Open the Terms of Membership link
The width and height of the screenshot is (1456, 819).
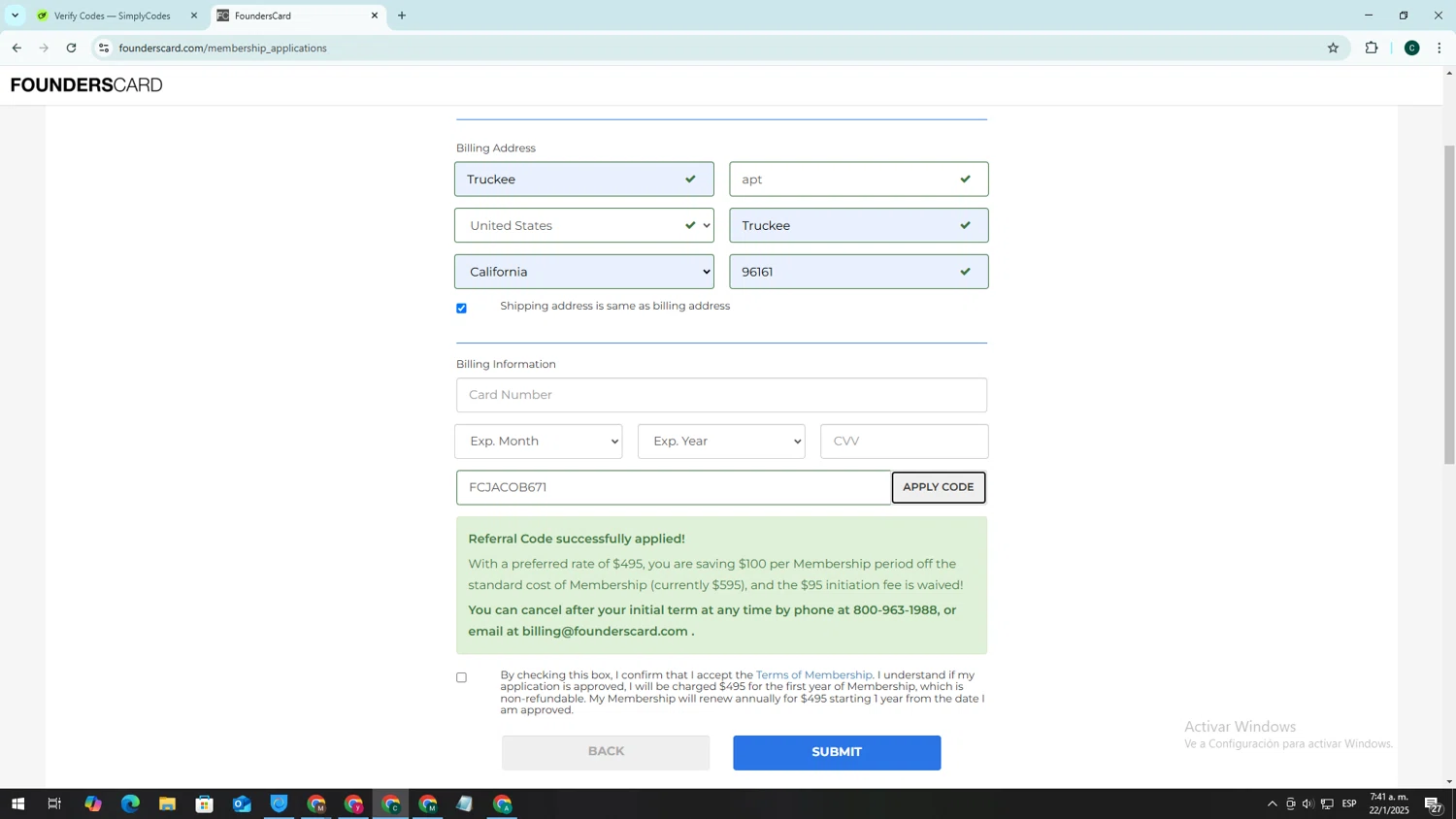point(813,674)
